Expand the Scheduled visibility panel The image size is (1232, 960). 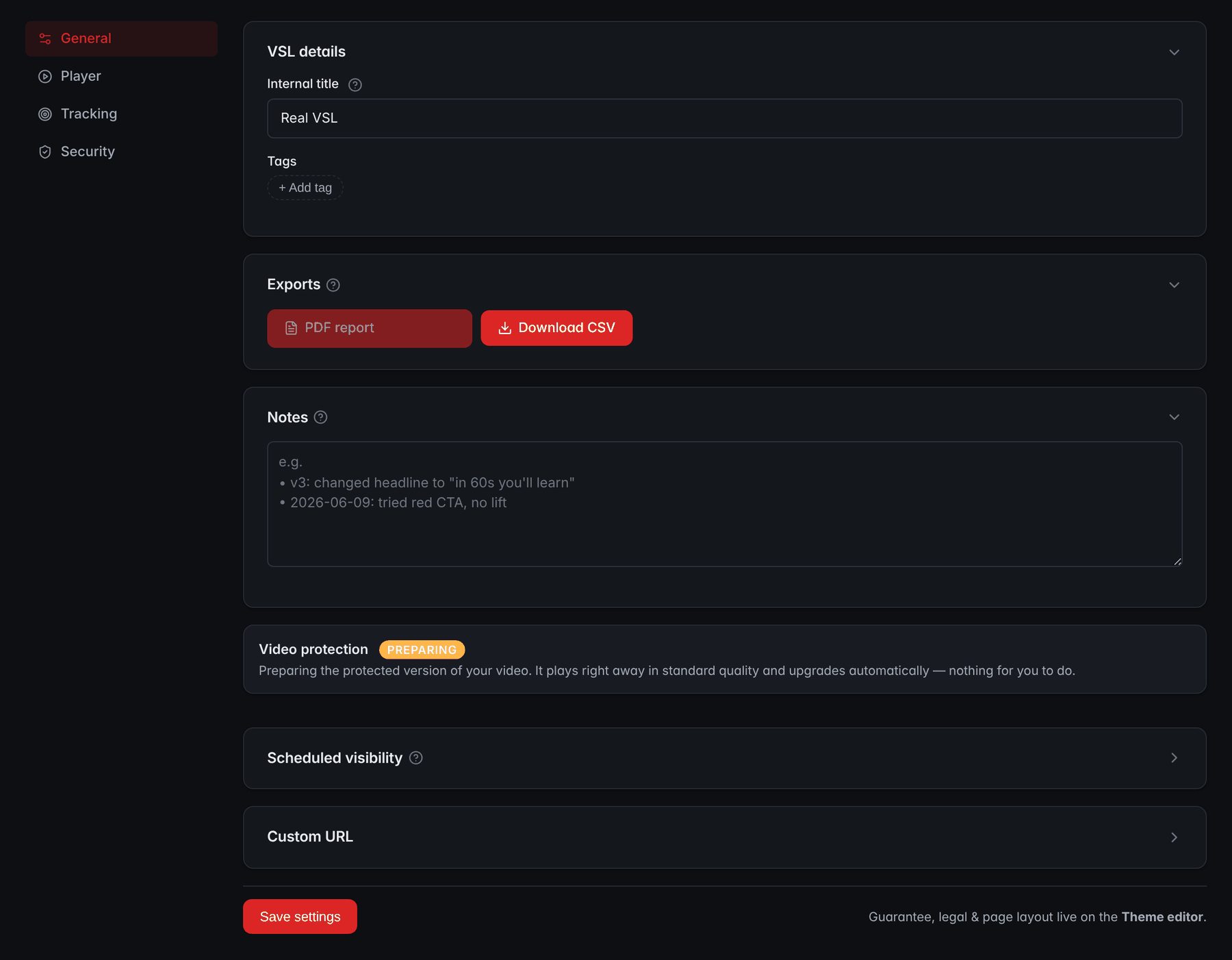(x=1174, y=758)
